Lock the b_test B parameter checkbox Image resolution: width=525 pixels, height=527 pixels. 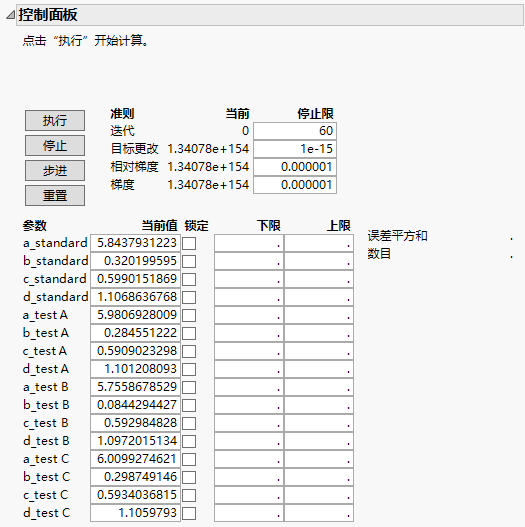189,405
